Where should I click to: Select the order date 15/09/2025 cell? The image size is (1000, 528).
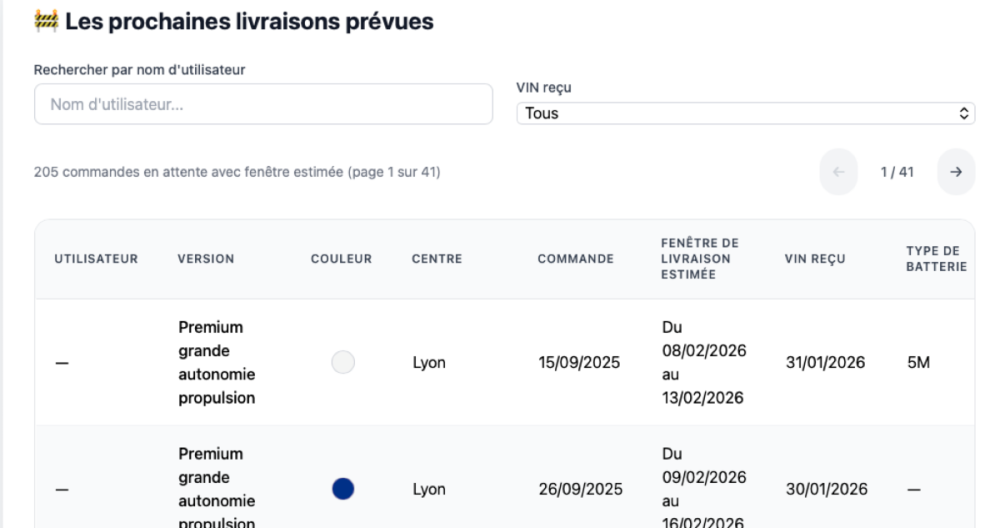tap(579, 363)
